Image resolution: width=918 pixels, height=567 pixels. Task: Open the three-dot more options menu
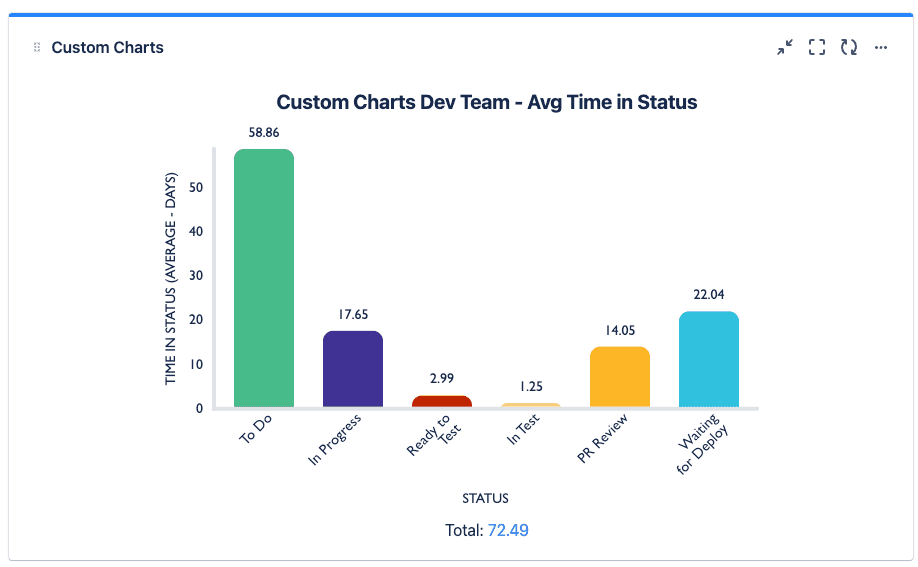point(881,47)
